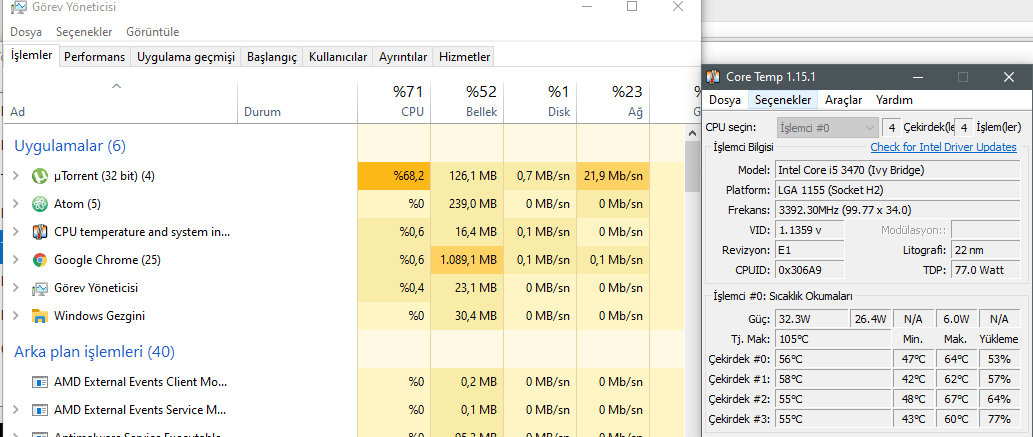Click the Görev Yöneticisi process icon
Screen dimensions: 1033x437
[x=40, y=288]
